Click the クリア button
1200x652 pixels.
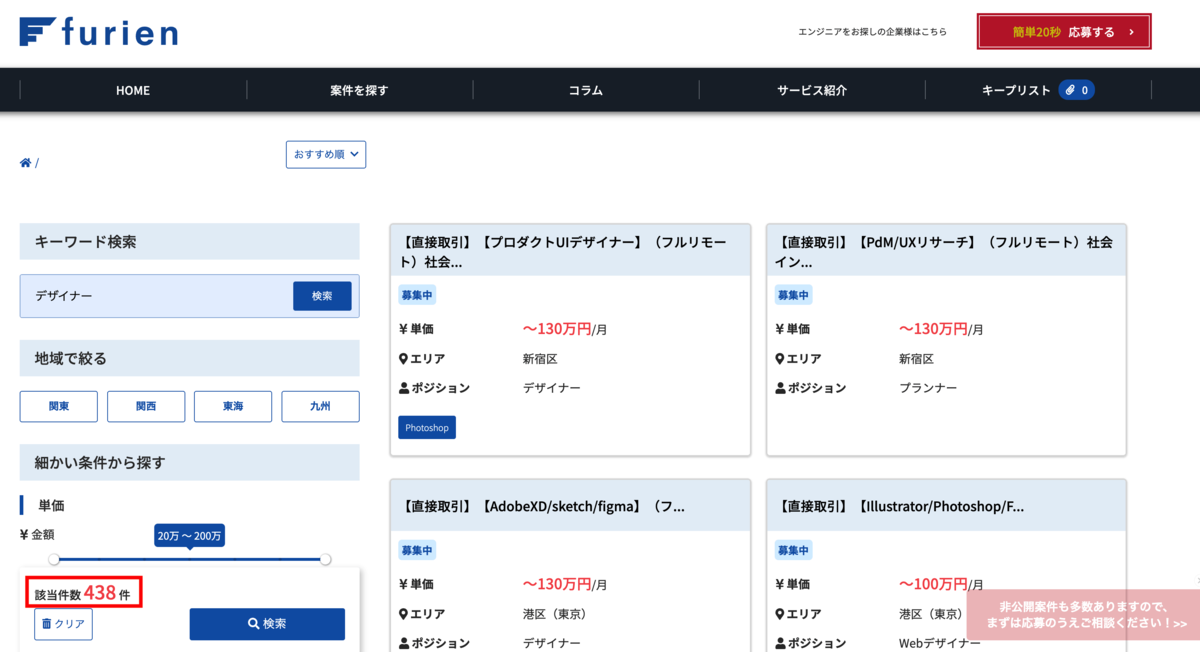click(x=63, y=624)
